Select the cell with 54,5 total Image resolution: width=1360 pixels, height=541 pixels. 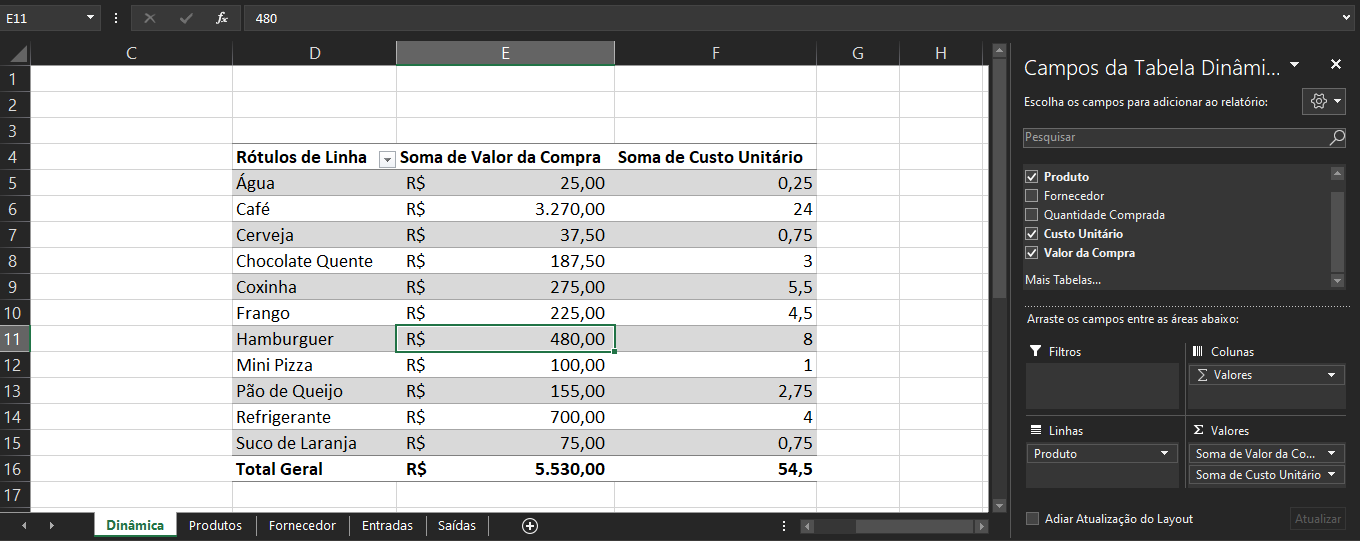[715, 469]
